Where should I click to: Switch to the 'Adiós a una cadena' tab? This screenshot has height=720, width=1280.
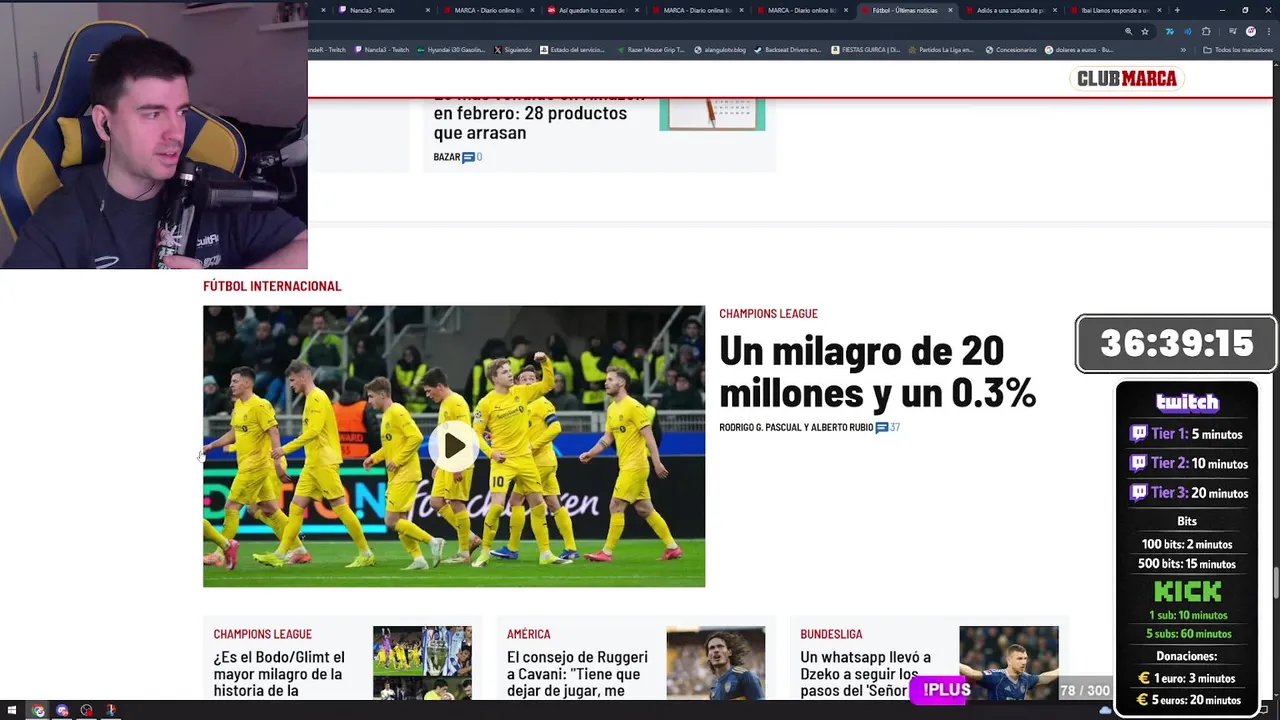click(x=1010, y=10)
